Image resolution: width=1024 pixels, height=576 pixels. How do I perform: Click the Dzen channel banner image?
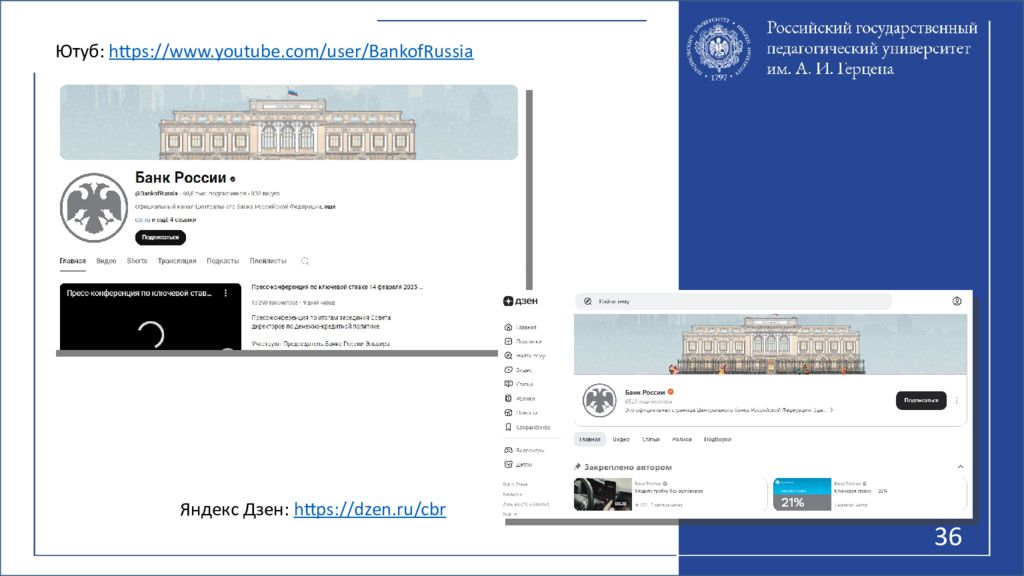click(x=771, y=344)
